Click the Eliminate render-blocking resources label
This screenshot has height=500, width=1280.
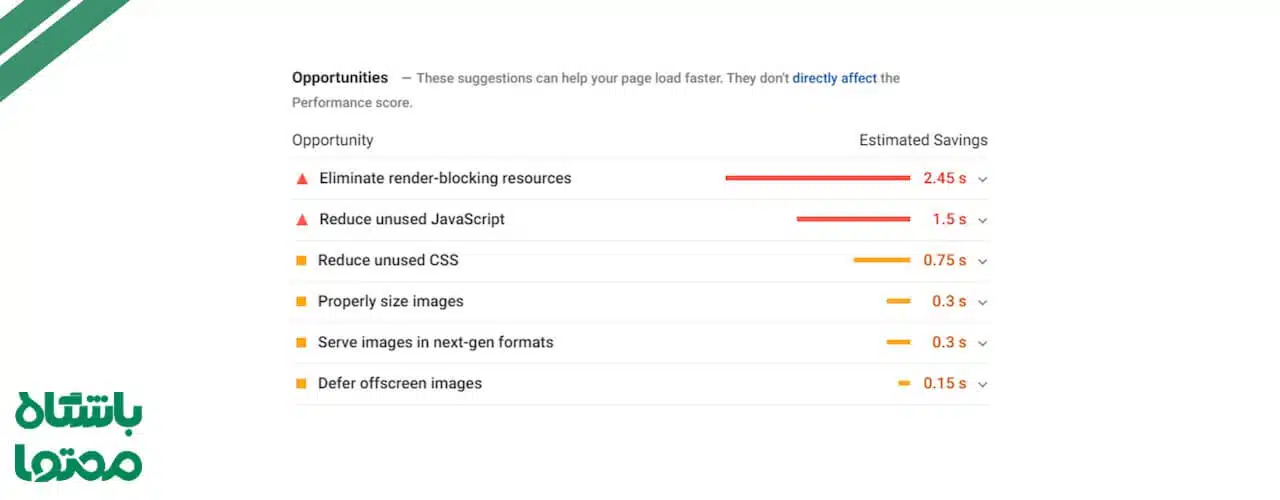(445, 178)
